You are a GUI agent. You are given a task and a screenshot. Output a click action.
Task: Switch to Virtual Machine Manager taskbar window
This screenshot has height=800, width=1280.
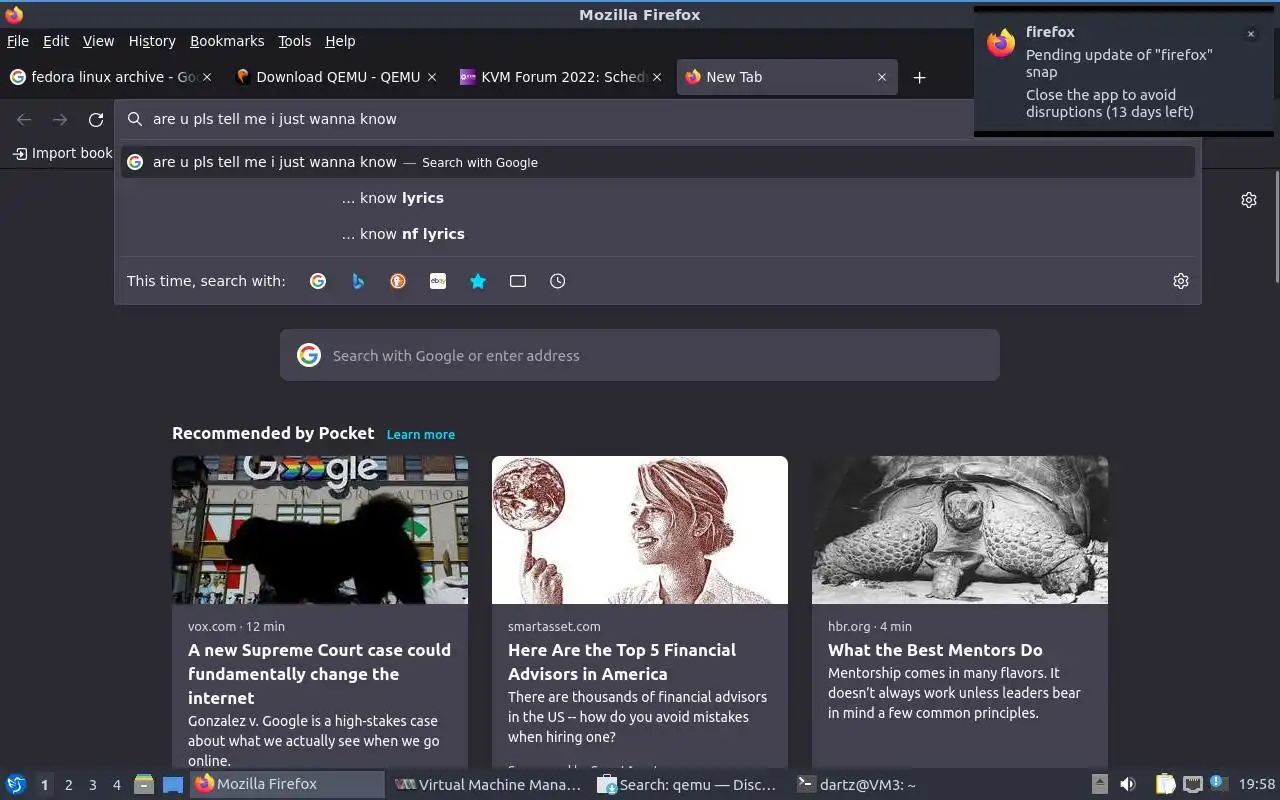point(488,784)
